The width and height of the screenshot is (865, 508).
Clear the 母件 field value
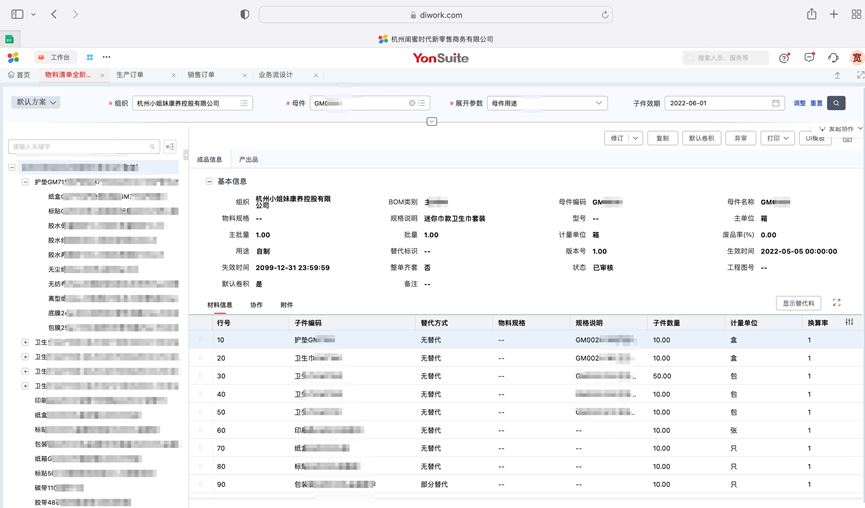(x=411, y=103)
